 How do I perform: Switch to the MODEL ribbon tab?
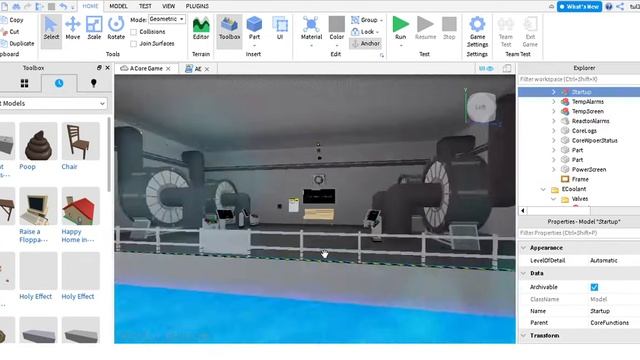[118, 6]
